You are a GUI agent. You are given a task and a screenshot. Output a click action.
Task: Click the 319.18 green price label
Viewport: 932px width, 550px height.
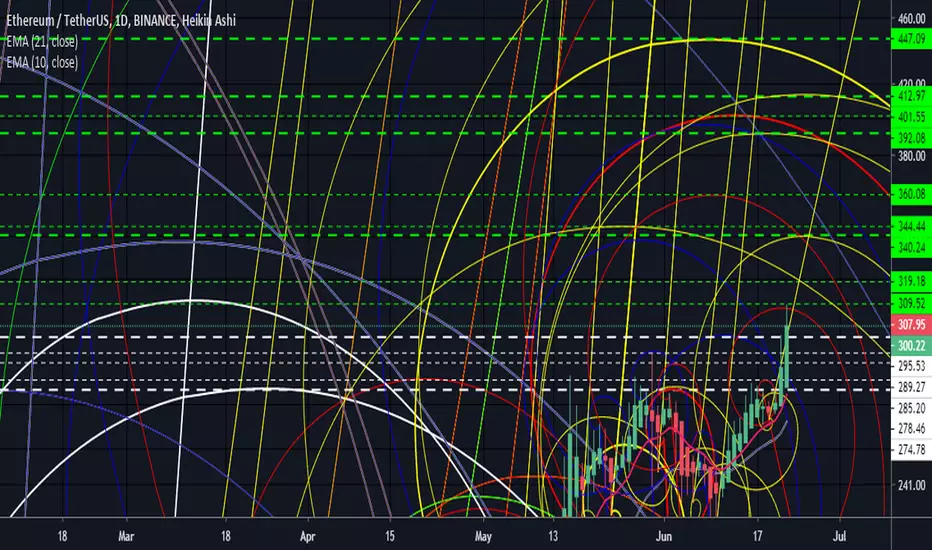tap(912, 281)
